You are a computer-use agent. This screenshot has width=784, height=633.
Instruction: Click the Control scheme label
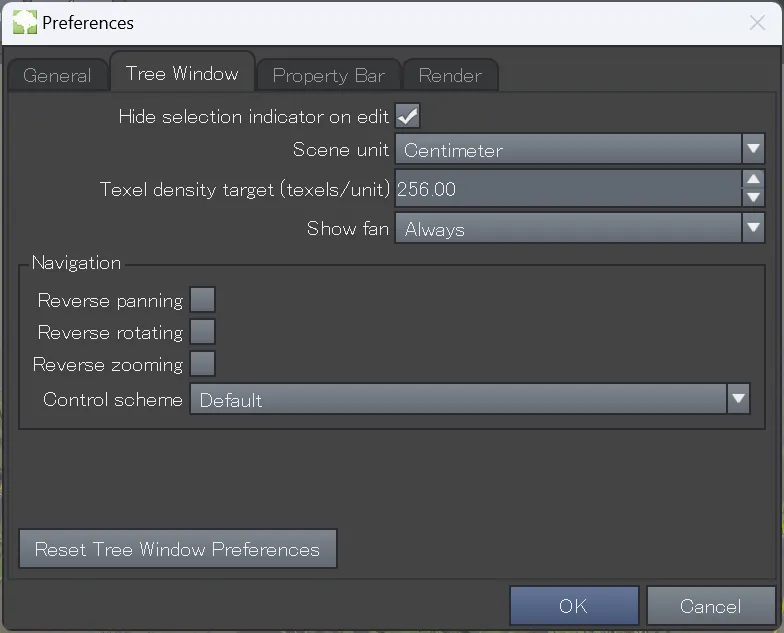[113, 400]
